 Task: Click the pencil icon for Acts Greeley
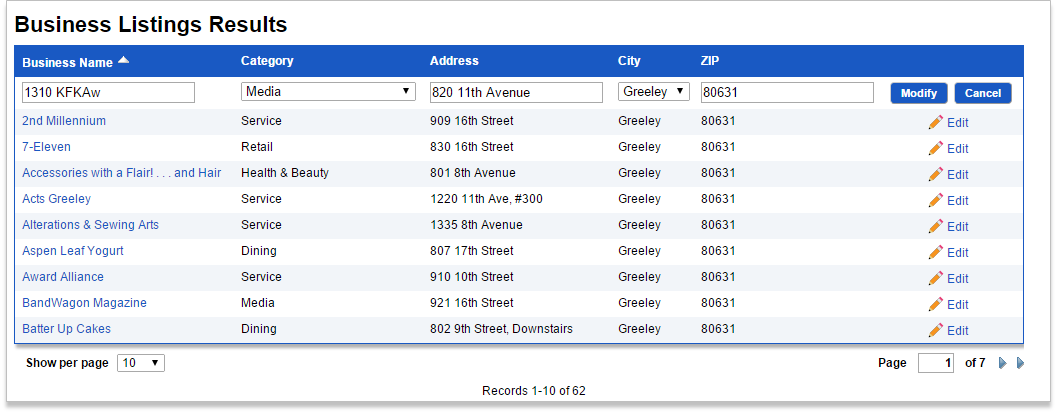pyautogui.click(x=935, y=200)
